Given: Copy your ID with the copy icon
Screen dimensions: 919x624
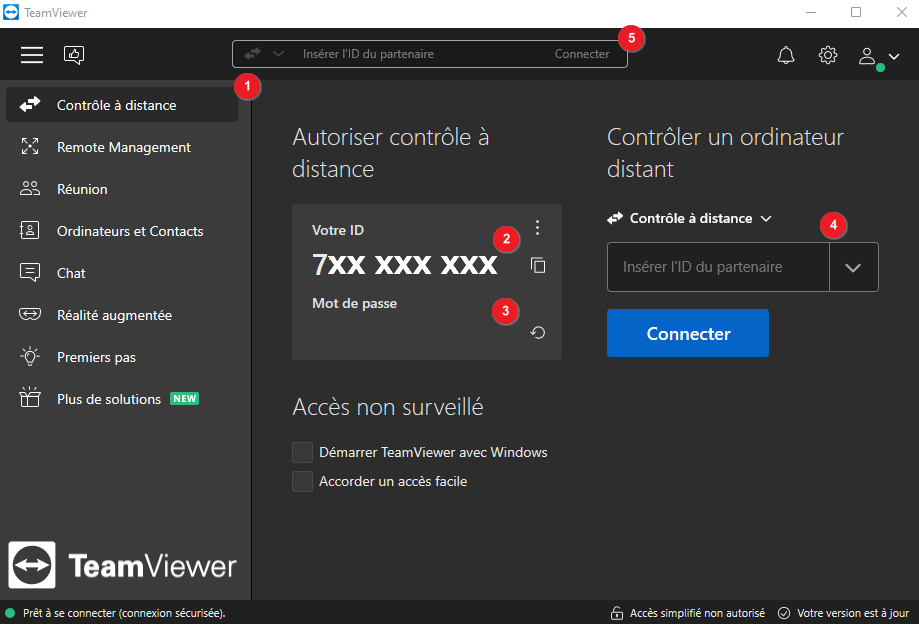Looking at the screenshot, I should coord(538,266).
